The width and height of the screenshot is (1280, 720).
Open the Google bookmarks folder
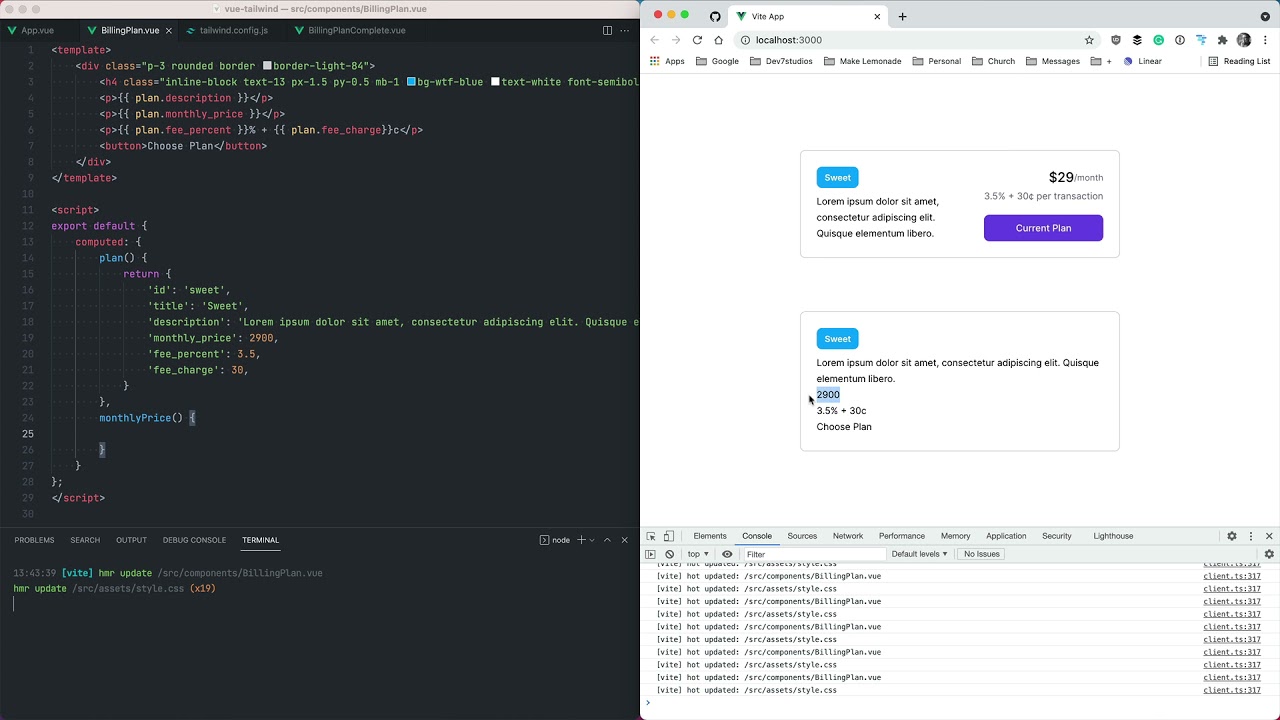point(717,61)
